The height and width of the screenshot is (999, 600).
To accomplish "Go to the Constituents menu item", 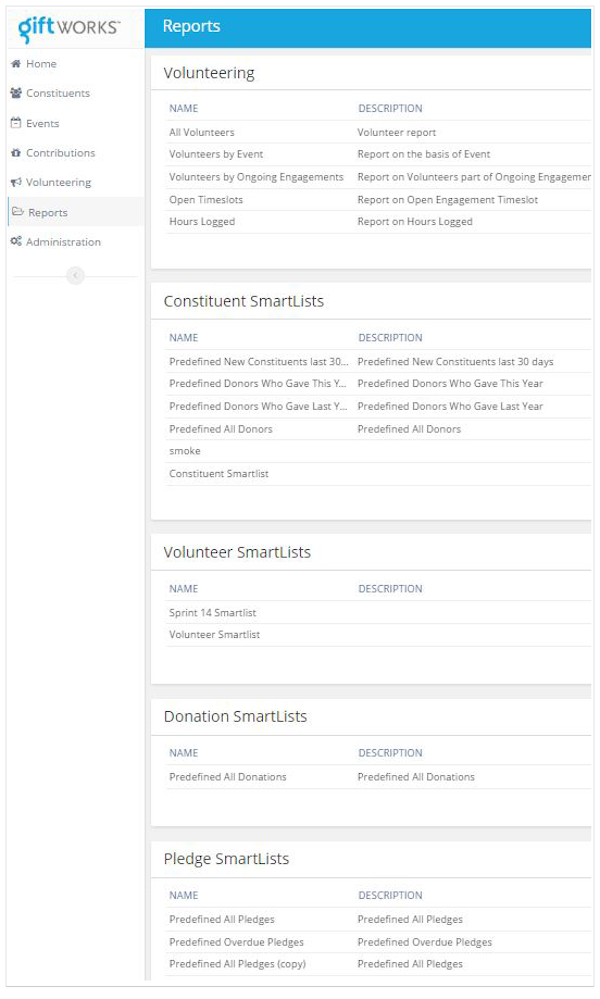I will [58, 93].
